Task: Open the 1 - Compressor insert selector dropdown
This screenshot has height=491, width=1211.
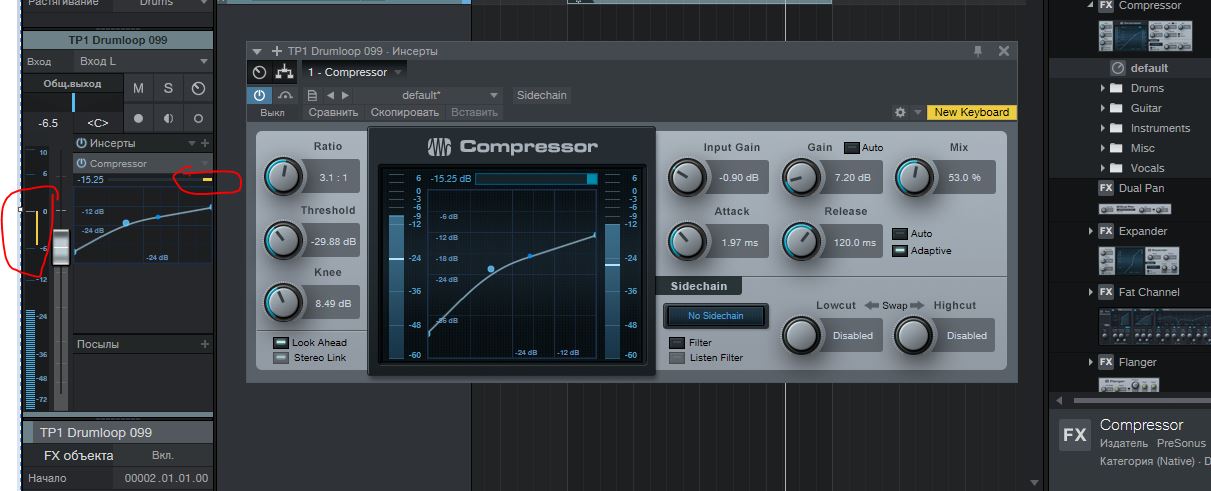Action: (x=354, y=72)
